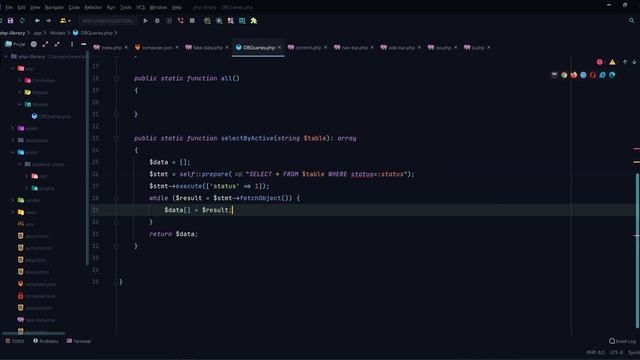Open the Refactor menu
This screenshot has width=640, height=360.
click(93, 7)
